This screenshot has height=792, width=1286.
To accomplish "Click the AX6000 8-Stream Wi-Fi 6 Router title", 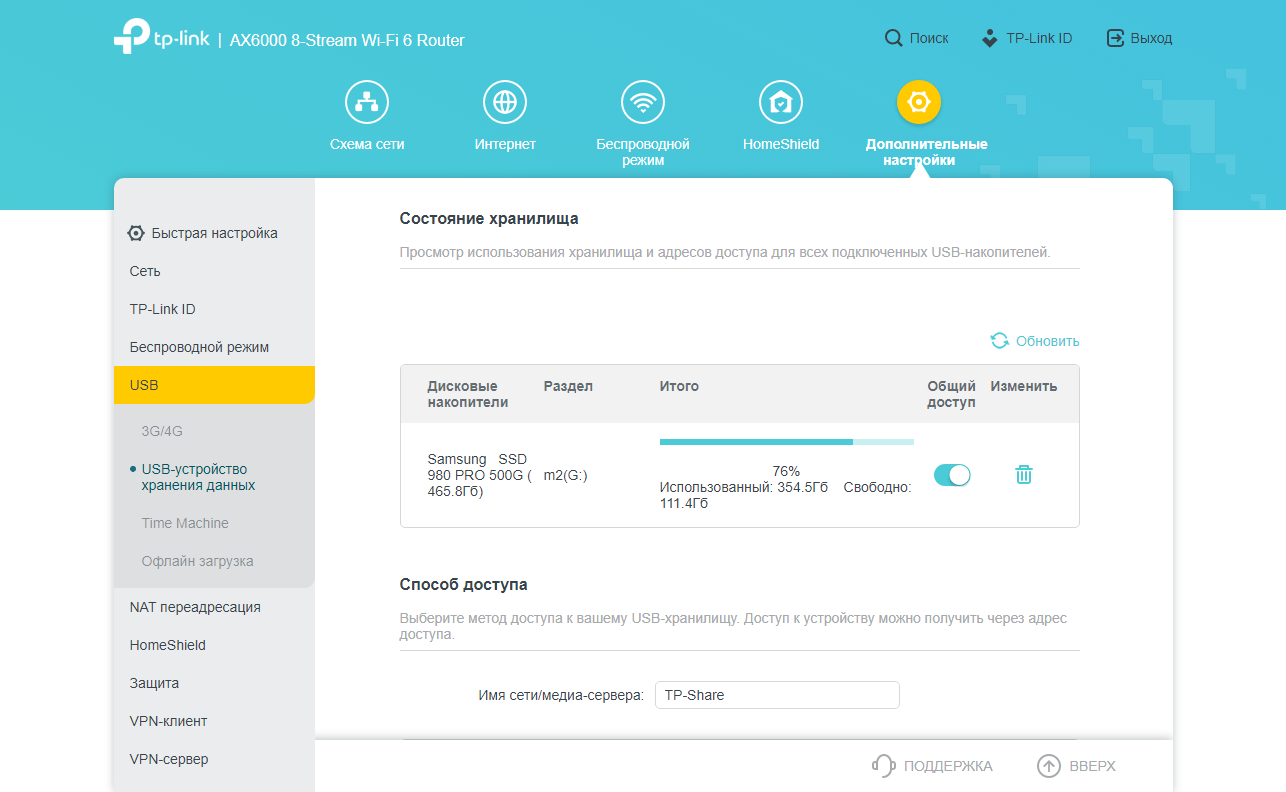I will (x=347, y=40).
